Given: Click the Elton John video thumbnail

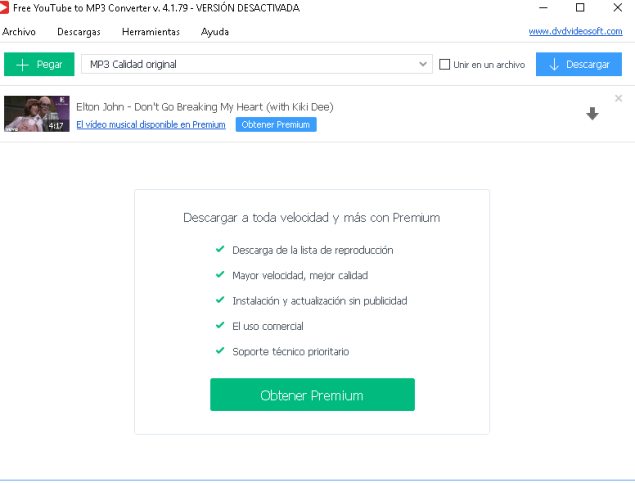Looking at the screenshot, I should [36, 114].
